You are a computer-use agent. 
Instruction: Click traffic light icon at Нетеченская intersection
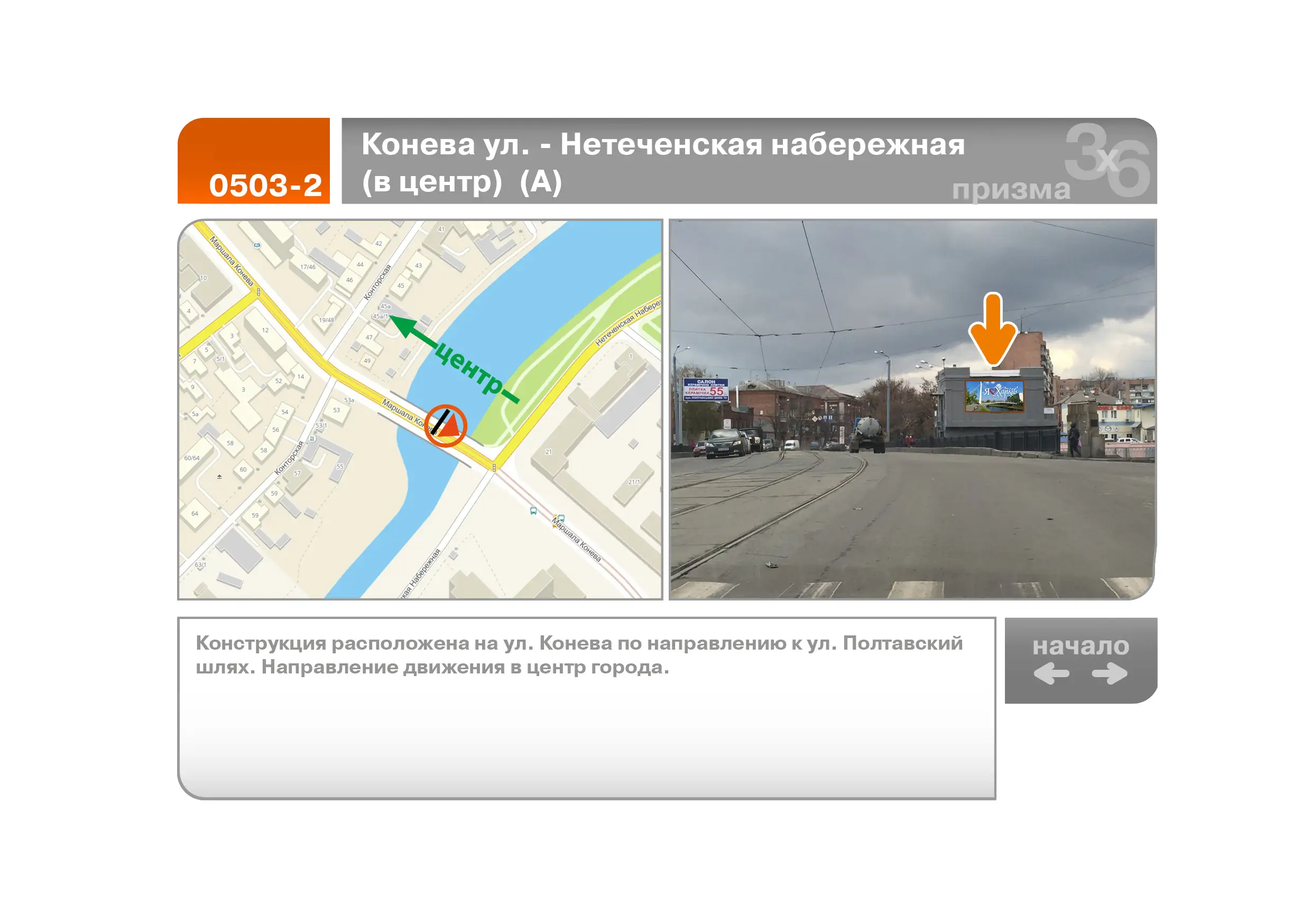494,468
